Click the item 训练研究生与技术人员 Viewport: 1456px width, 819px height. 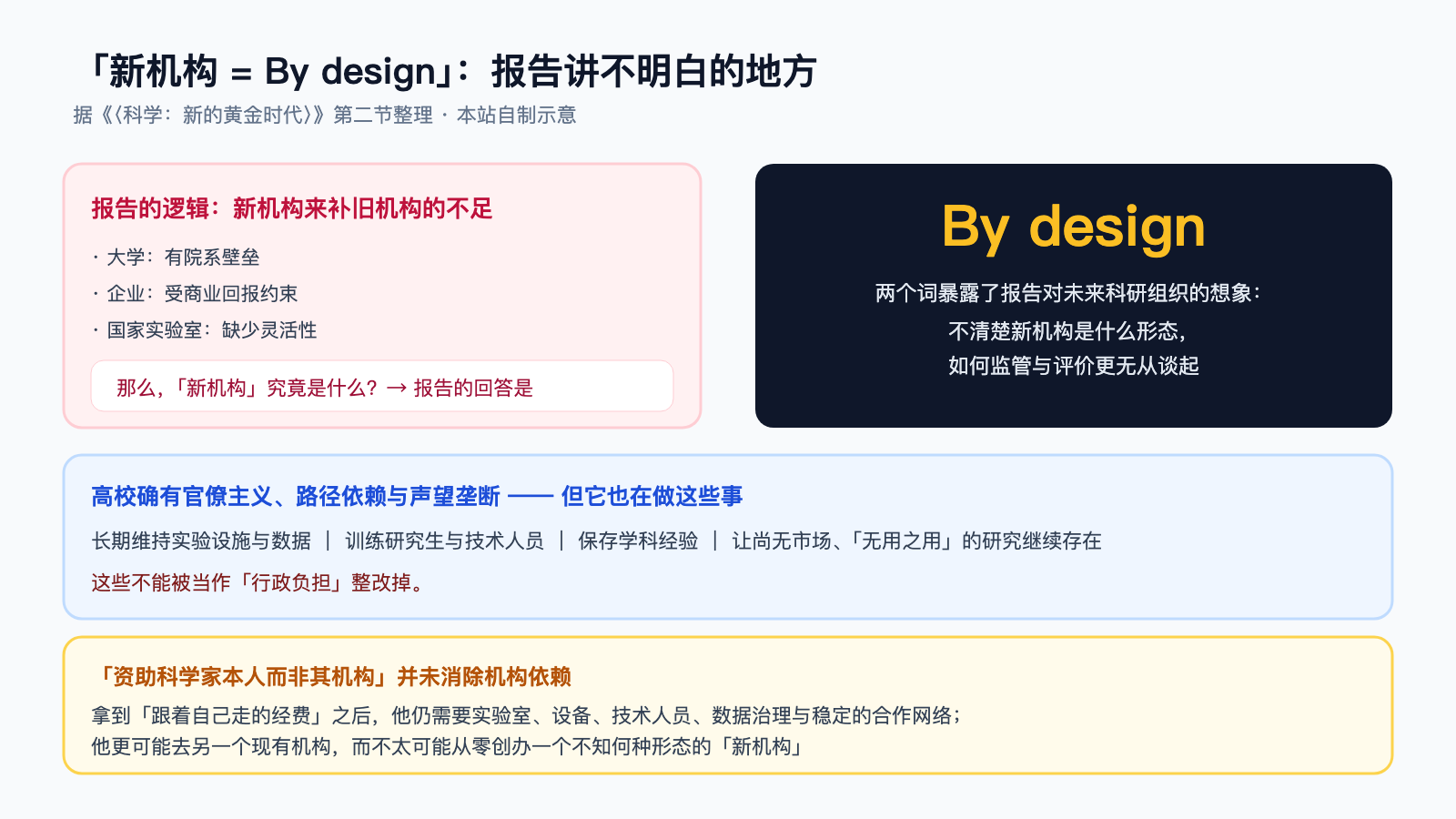444,541
